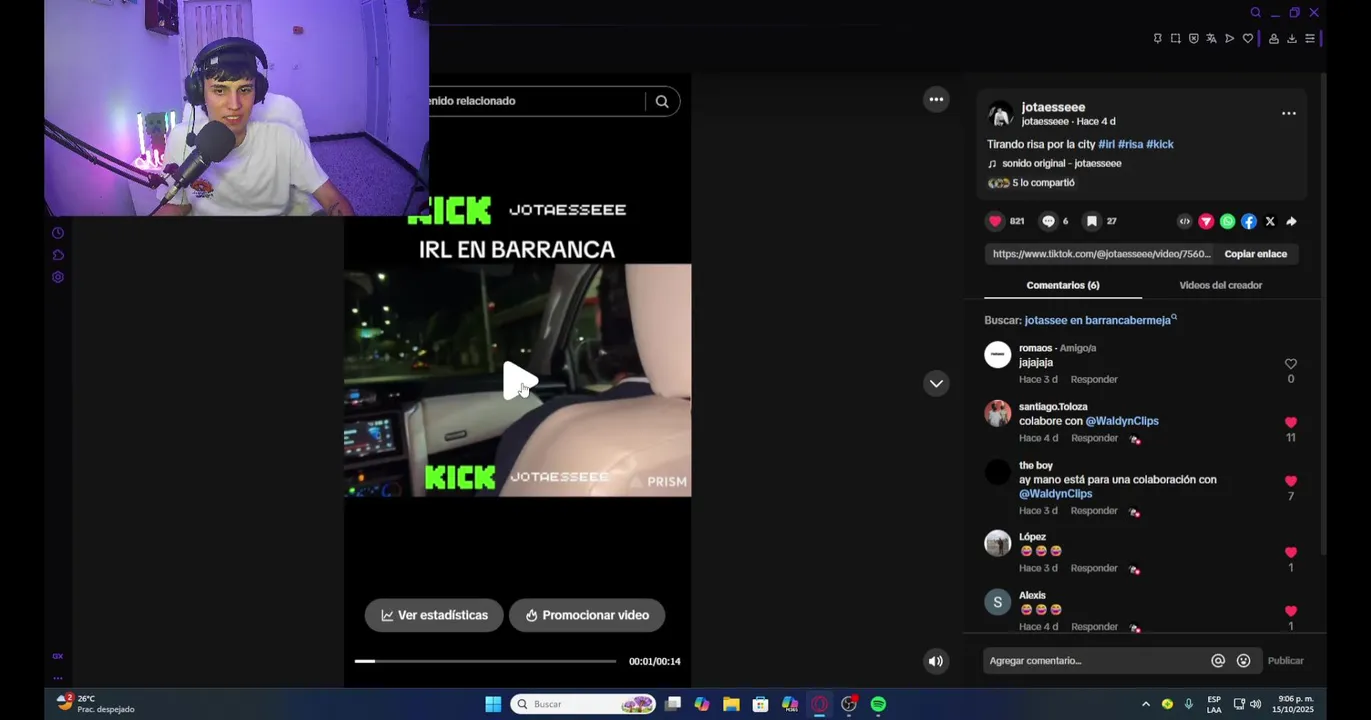Click the play/flow arrow icon in toolbar
The height and width of the screenshot is (720, 1371).
pyautogui.click(x=1229, y=39)
